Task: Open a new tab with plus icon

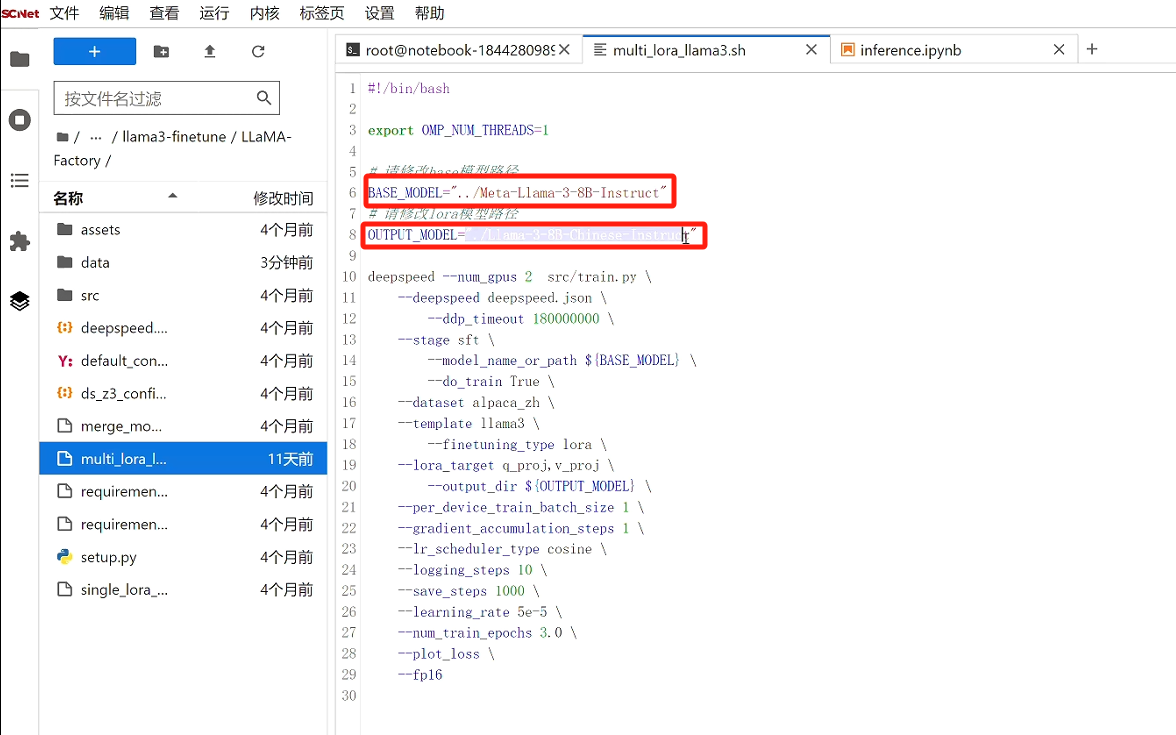Action: pos(1092,49)
